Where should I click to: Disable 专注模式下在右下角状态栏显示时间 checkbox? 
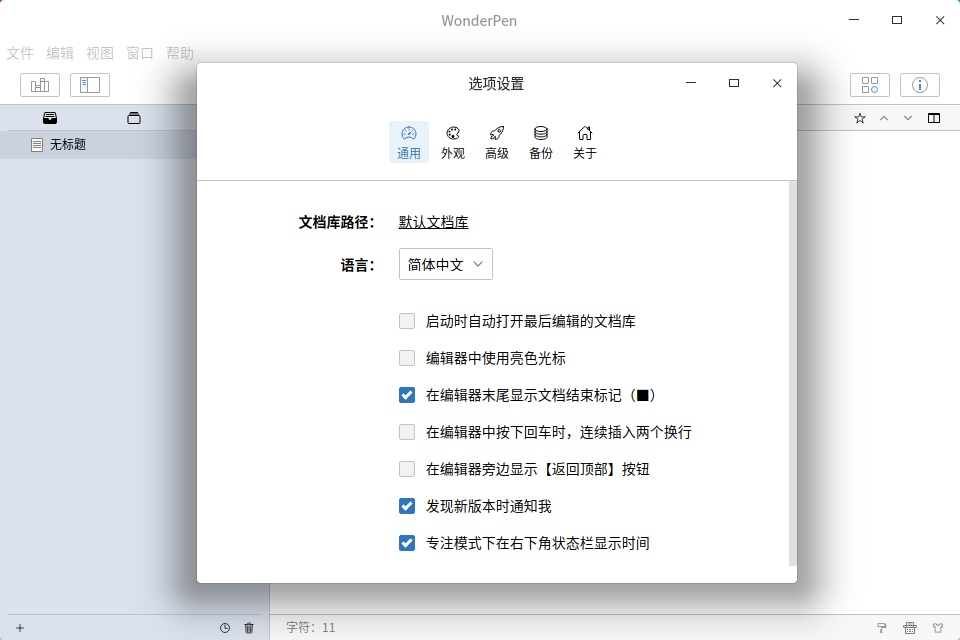click(407, 543)
